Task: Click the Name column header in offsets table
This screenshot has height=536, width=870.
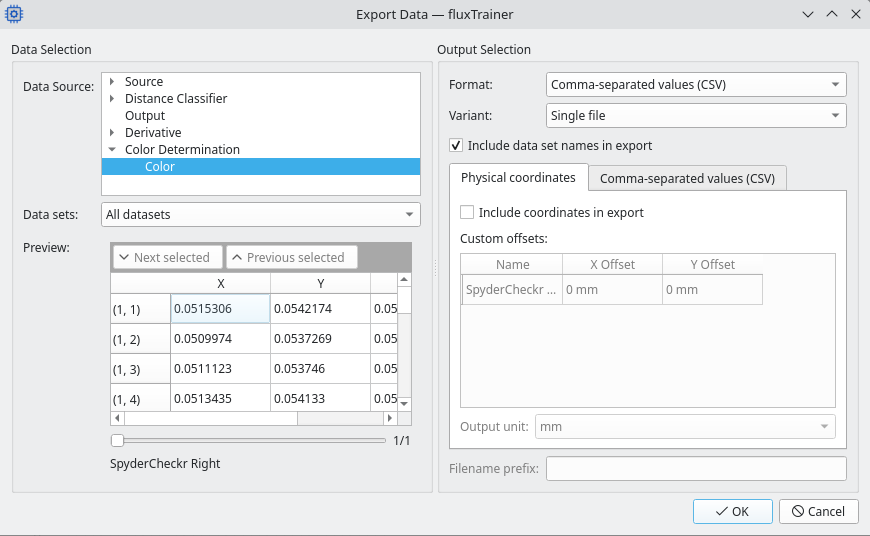Action: tap(512, 265)
